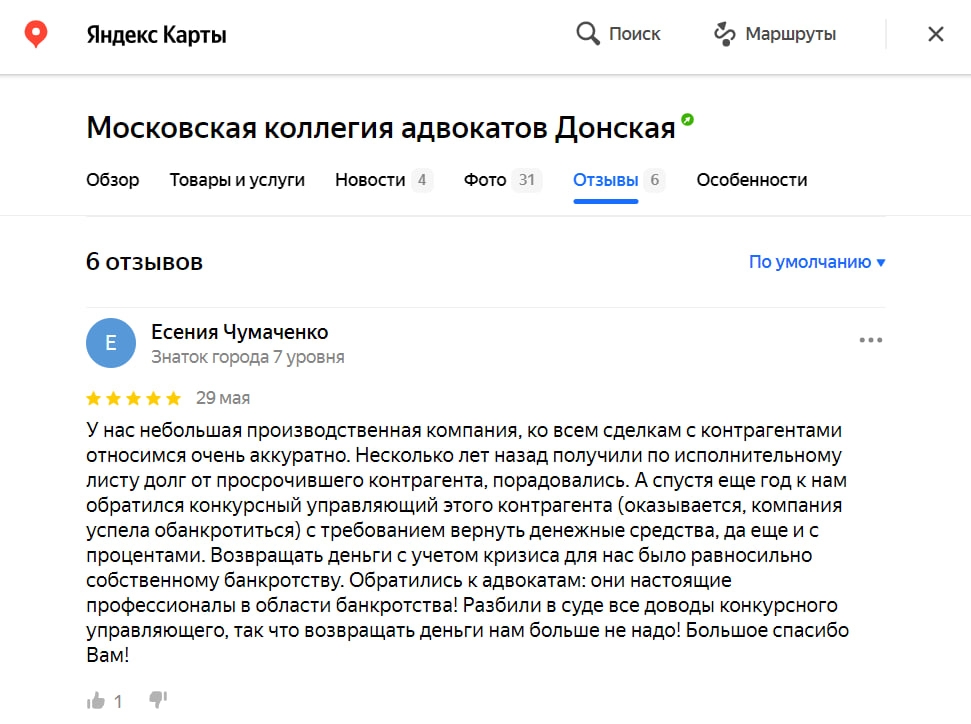This screenshot has height=724, width=971.
Task: Click the Маршруты button label
Action: [x=790, y=34]
